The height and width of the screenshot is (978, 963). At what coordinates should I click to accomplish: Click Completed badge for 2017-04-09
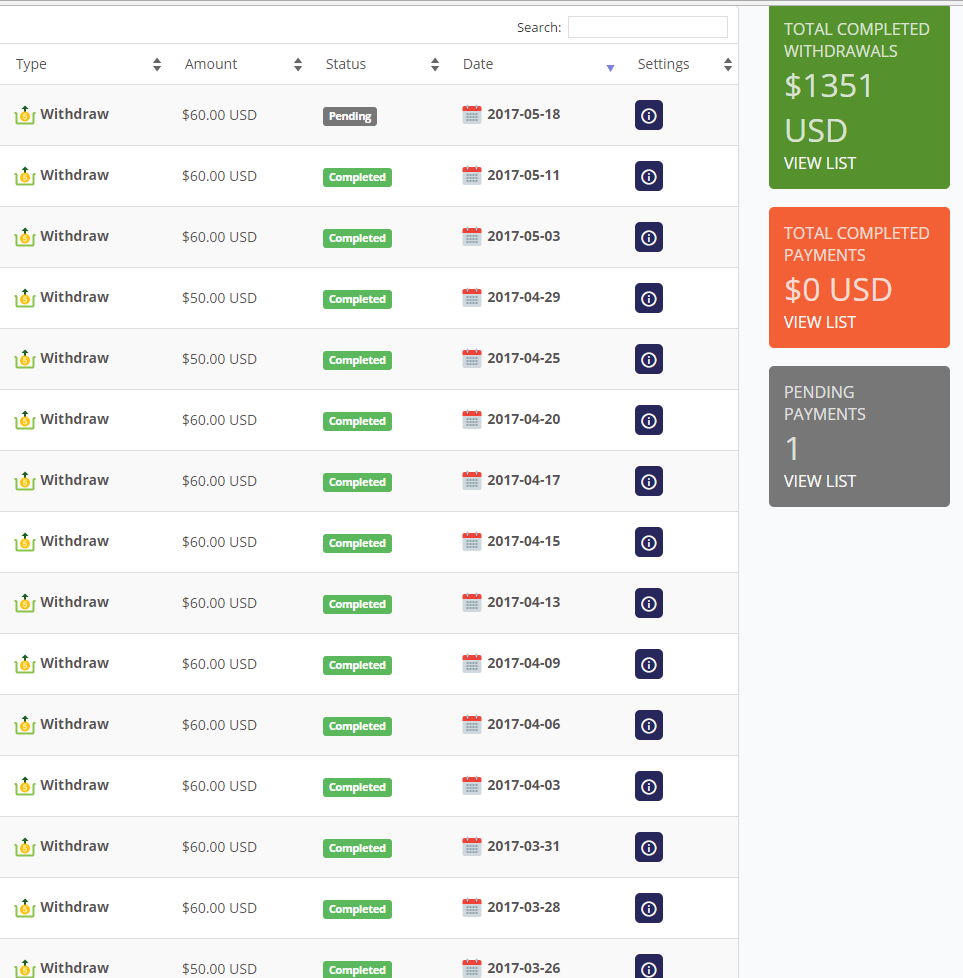point(357,665)
